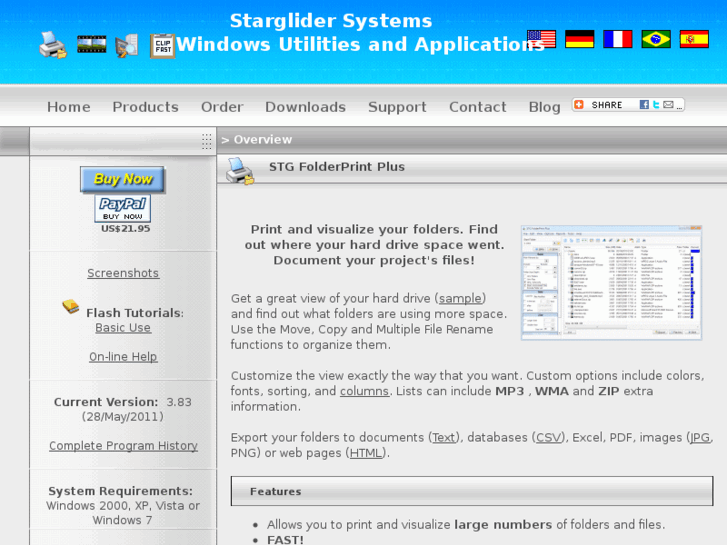
Task: Switch language with the Brazilian flag
Action: [656, 39]
